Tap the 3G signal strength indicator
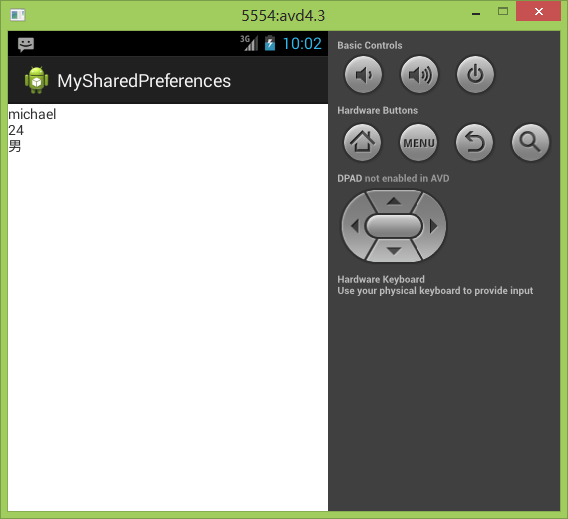This screenshot has width=568, height=519. coord(249,43)
